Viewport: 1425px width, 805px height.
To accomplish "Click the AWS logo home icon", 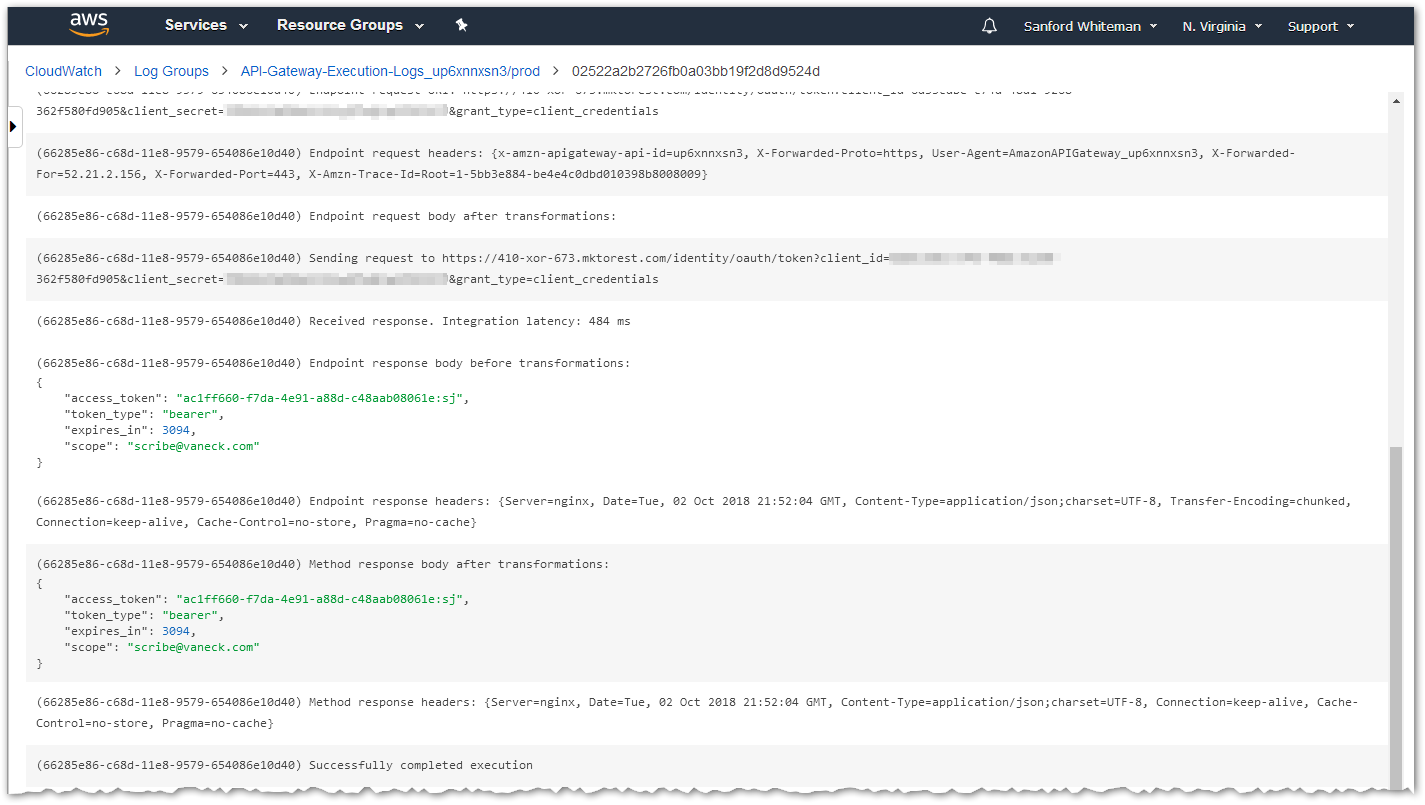I will tap(88, 25).
